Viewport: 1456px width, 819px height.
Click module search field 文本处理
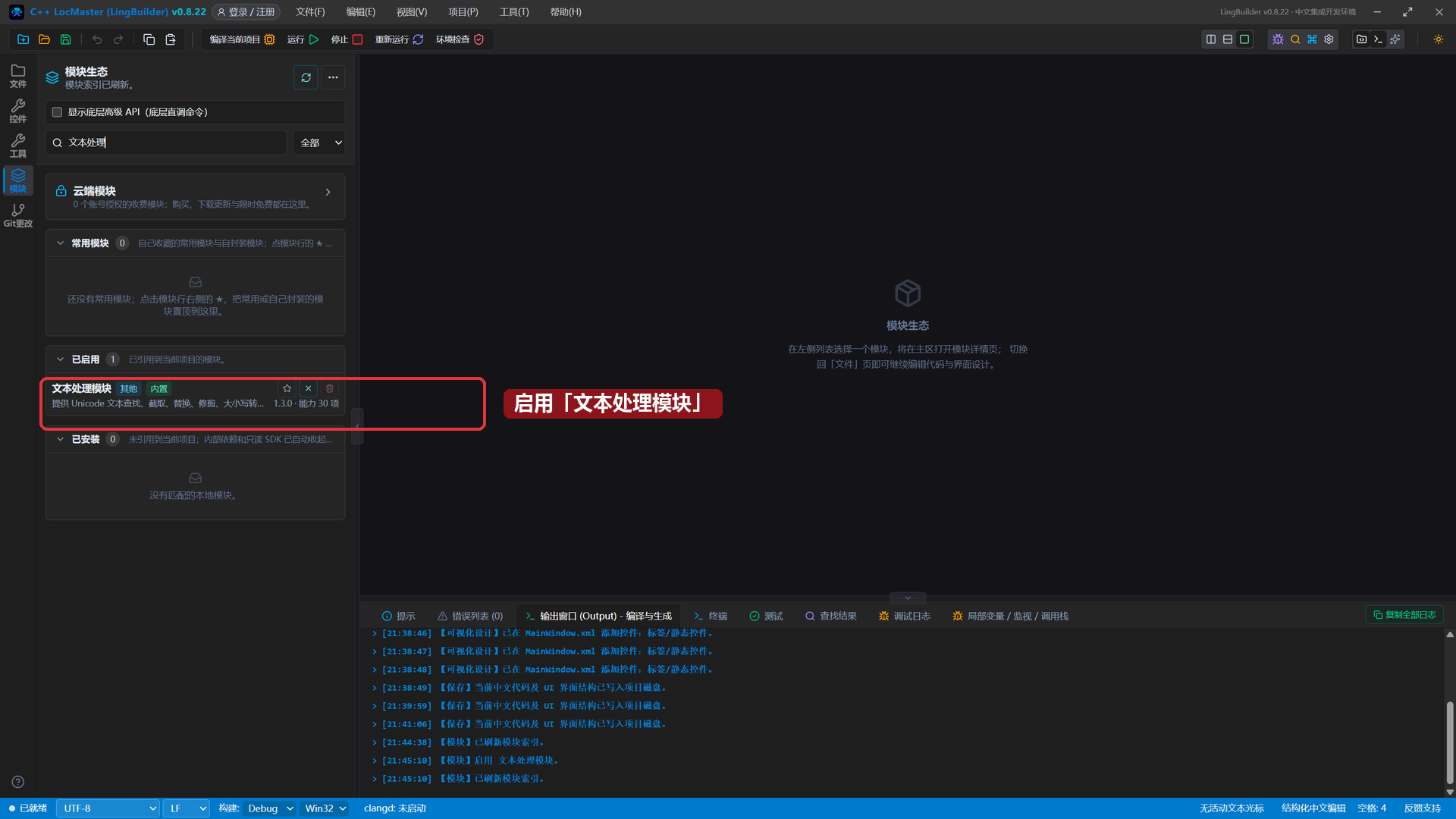pyautogui.click(x=166, y=143)
